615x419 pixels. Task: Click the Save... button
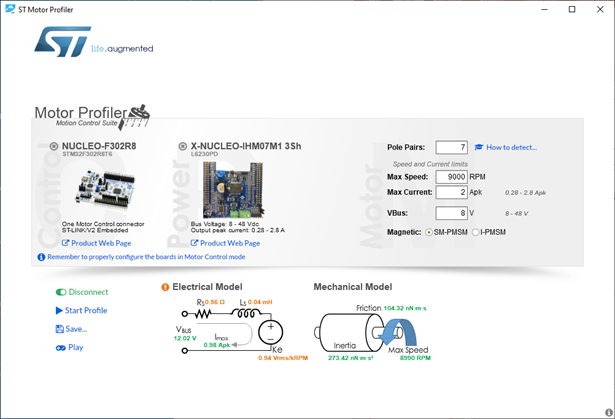(x=72, y=328)
